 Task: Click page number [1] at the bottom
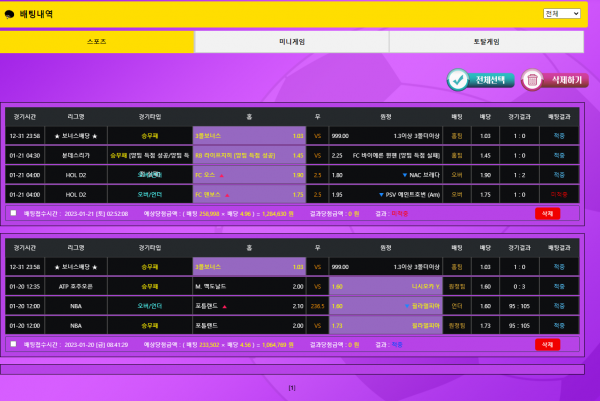[x=292, y=388]
